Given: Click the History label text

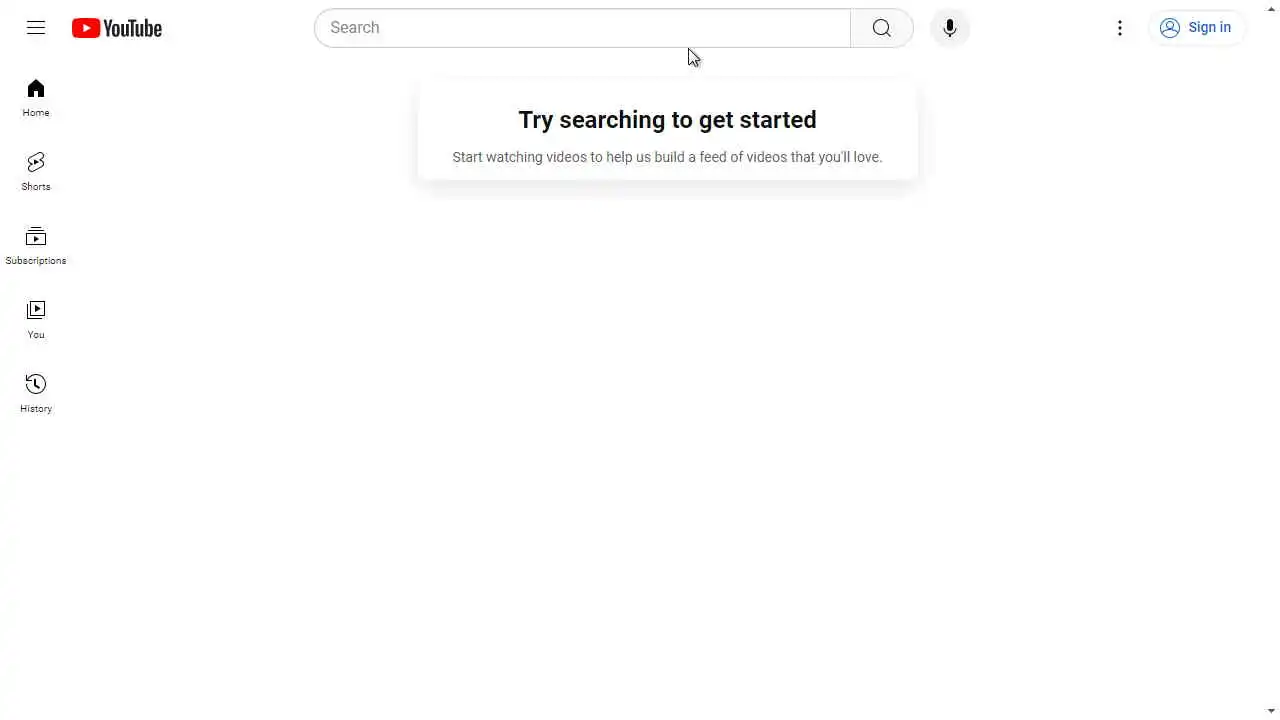Looking at the screenshot, I should point(36,409).
